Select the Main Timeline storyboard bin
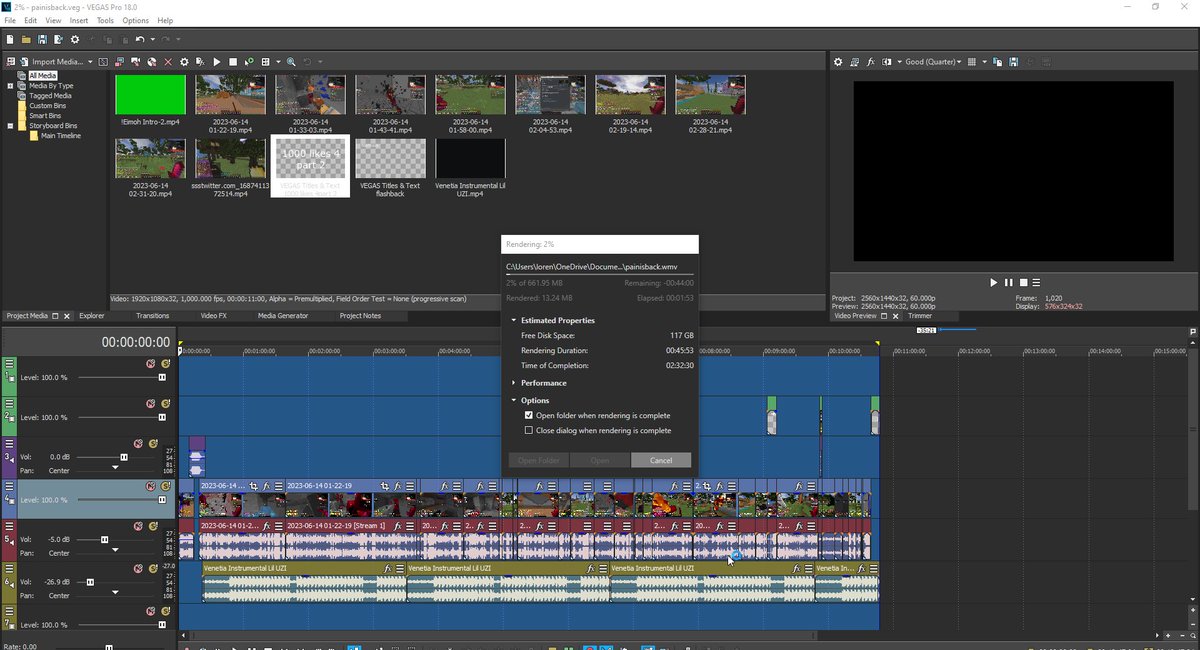The image size is (1200, 650). 61,136
